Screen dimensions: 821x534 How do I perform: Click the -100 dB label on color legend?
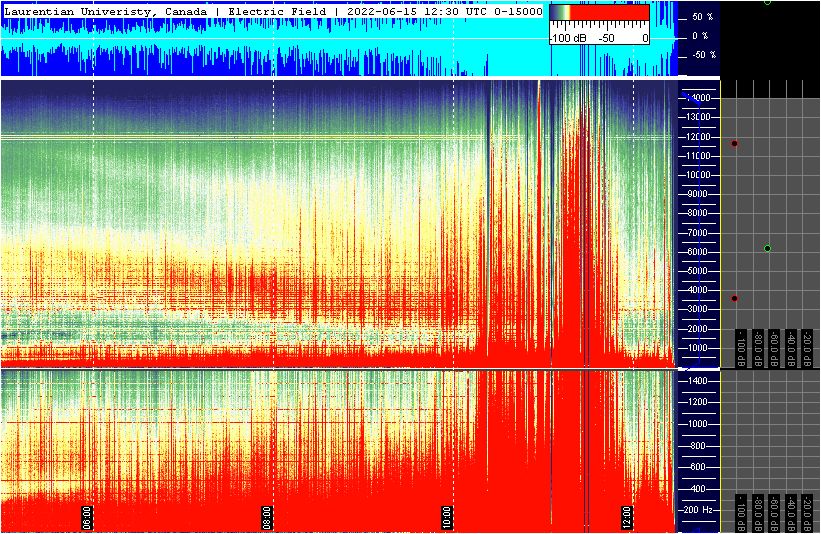tap(568, 38)
